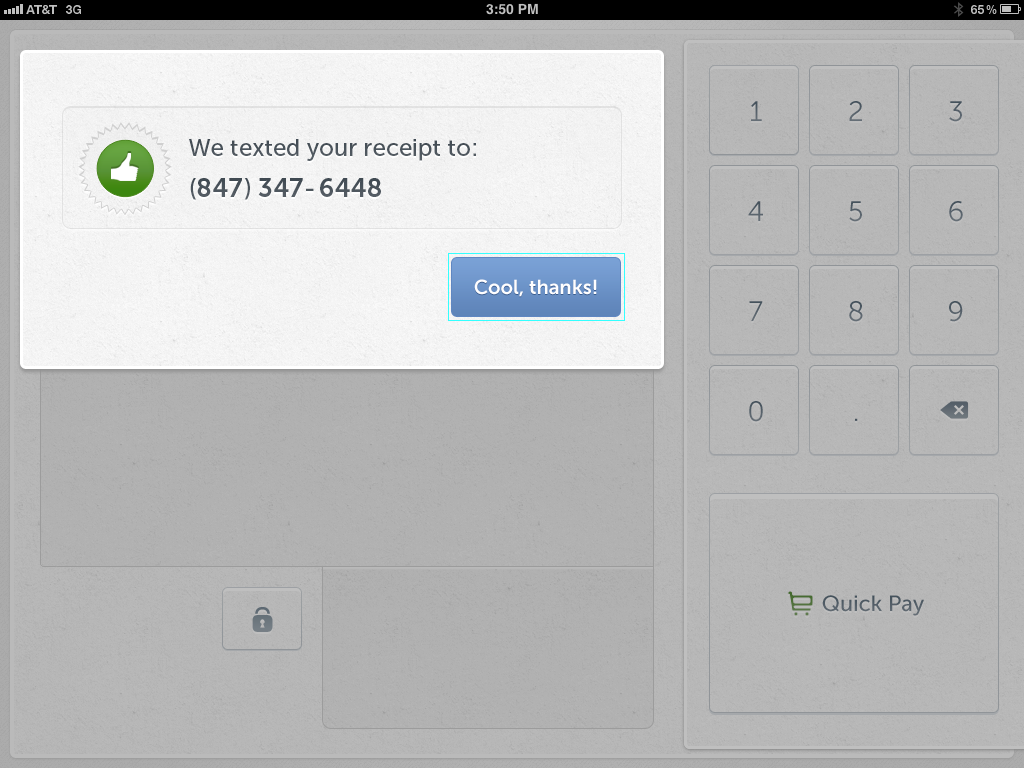Tap the battery indicator in status bar
This screenshot has width=1024, height=768.
click(1010, 9)
